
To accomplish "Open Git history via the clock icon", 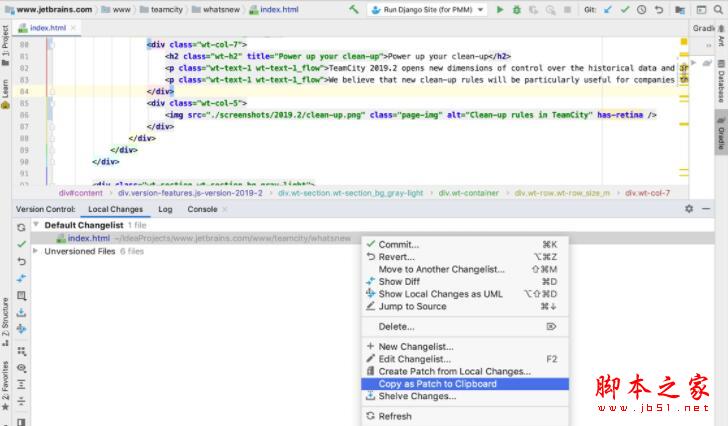I will 641,10.
